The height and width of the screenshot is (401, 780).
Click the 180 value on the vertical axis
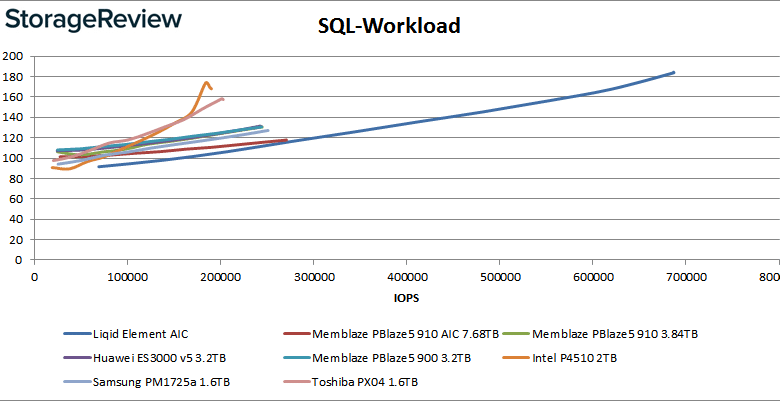pos(12,77)
